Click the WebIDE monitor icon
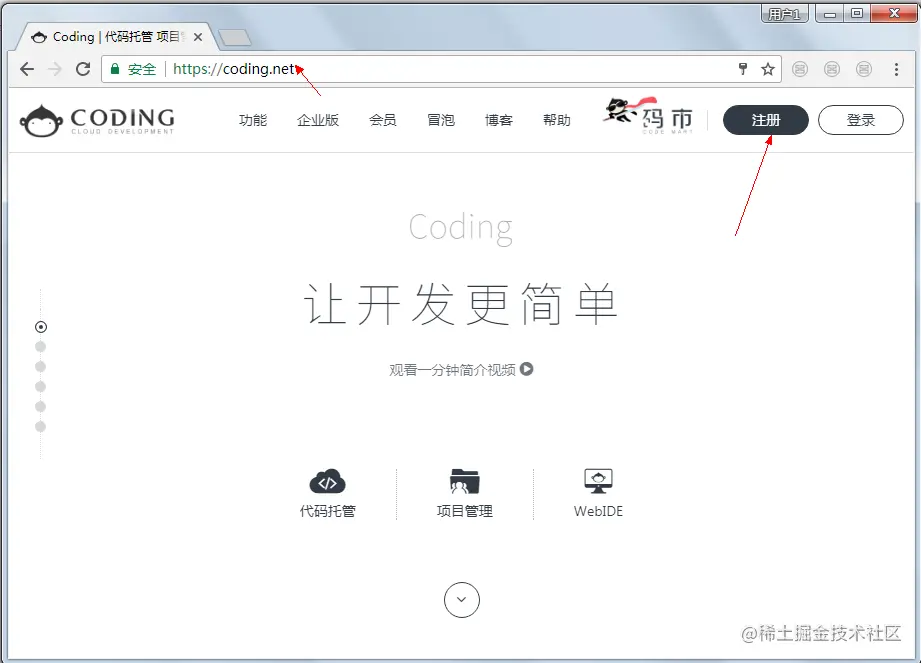The width and height of the screenshot is (921, 663). pos(598,481)
